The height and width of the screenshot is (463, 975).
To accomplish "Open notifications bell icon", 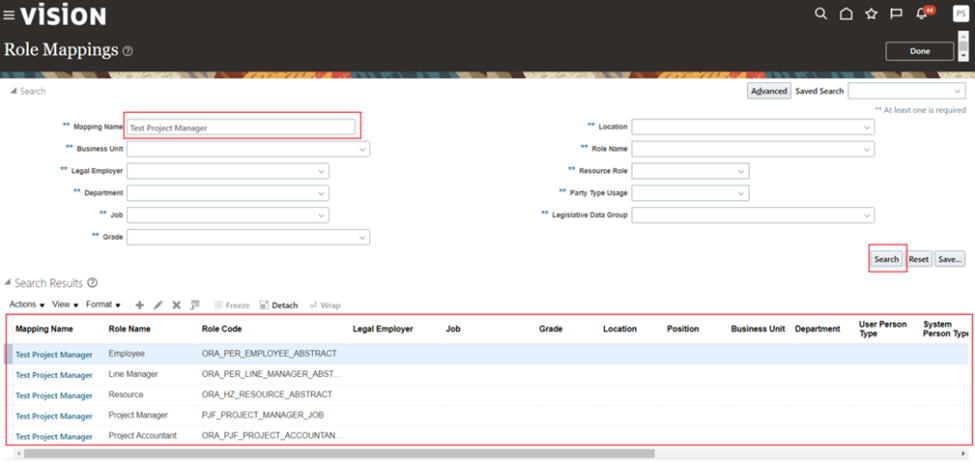I will pyautogui.click(x=921, y=14).
